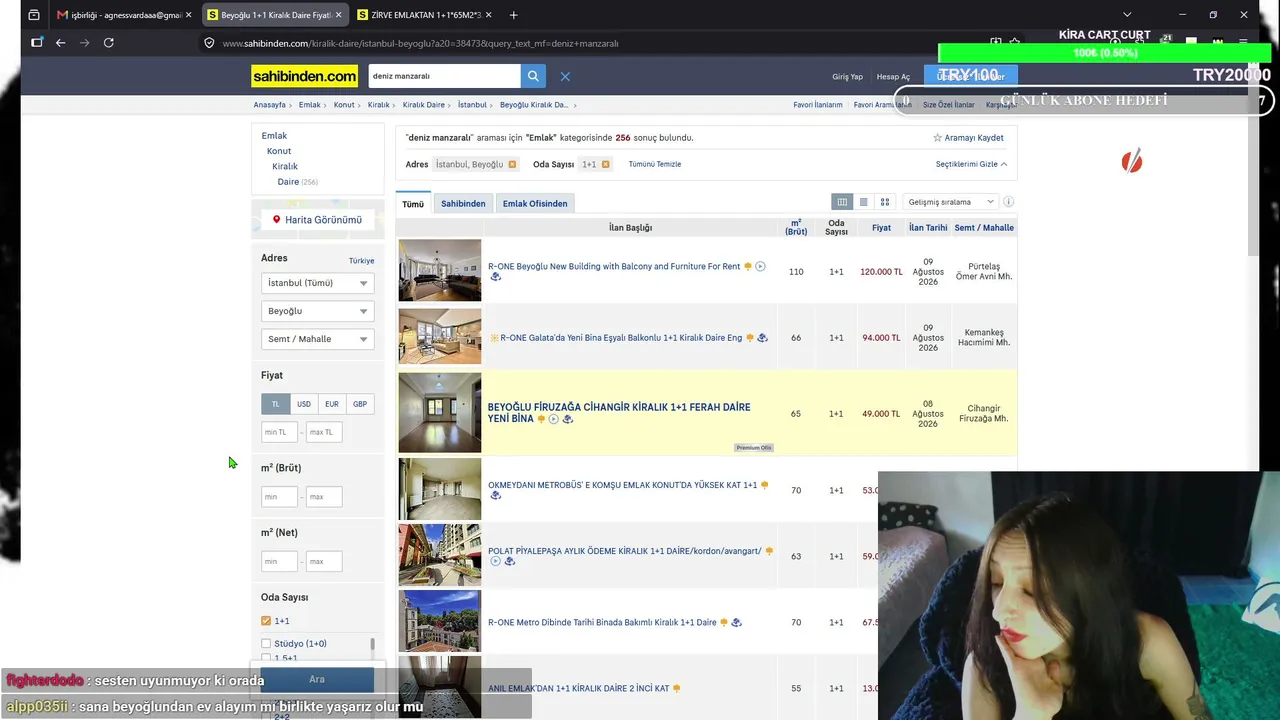Go to the sahibinden.com home logo
The image size is (1280, 720).
coord(305,76)
